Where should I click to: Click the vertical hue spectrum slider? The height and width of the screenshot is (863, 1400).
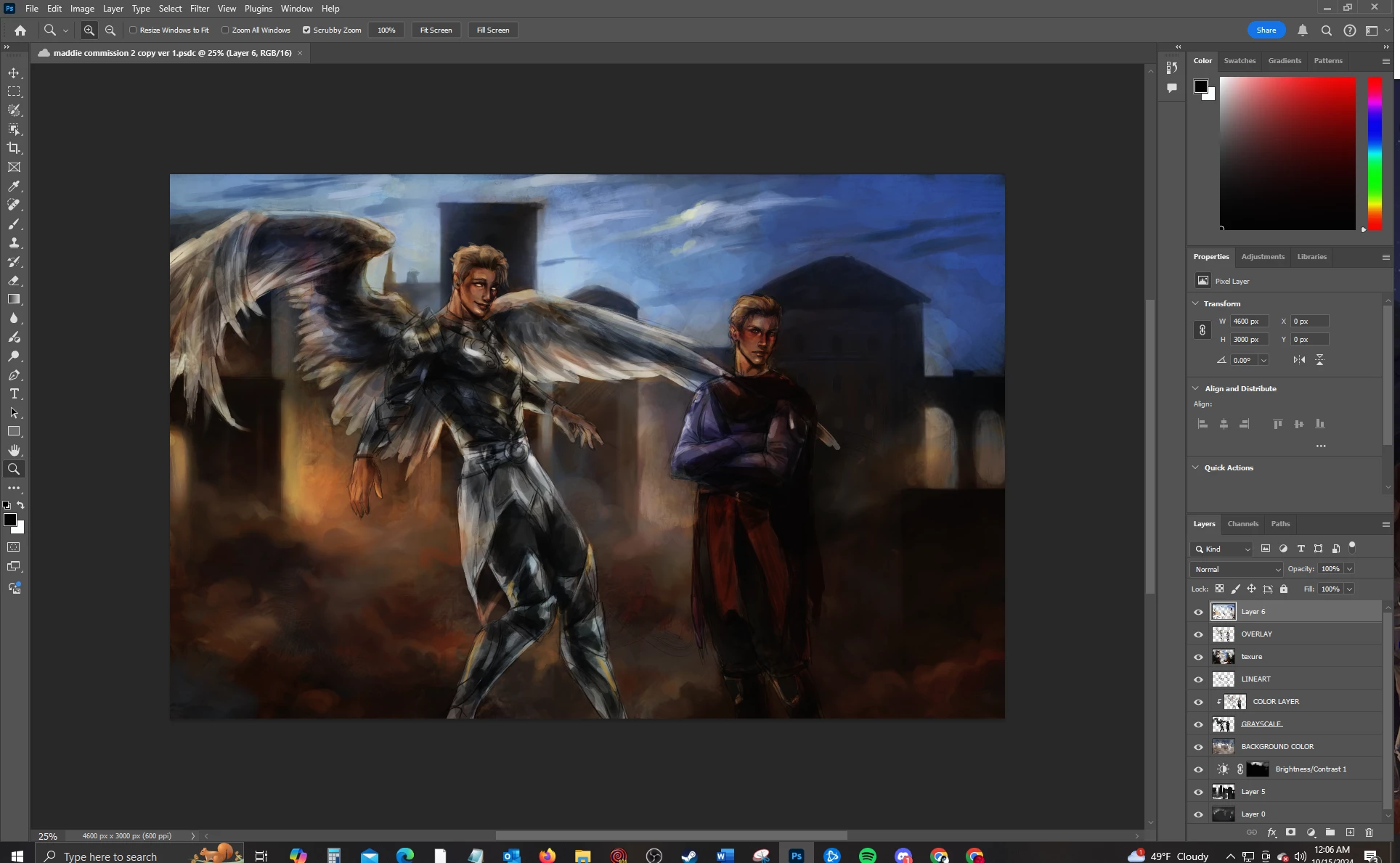[x=1374, y=153]
